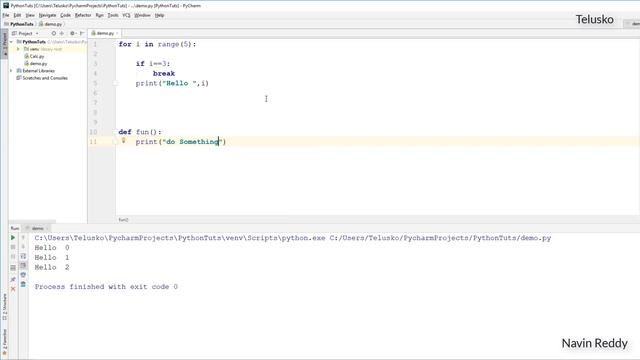Click the "break" keyword on line 4
640x360 pixels.
[164, 73]
